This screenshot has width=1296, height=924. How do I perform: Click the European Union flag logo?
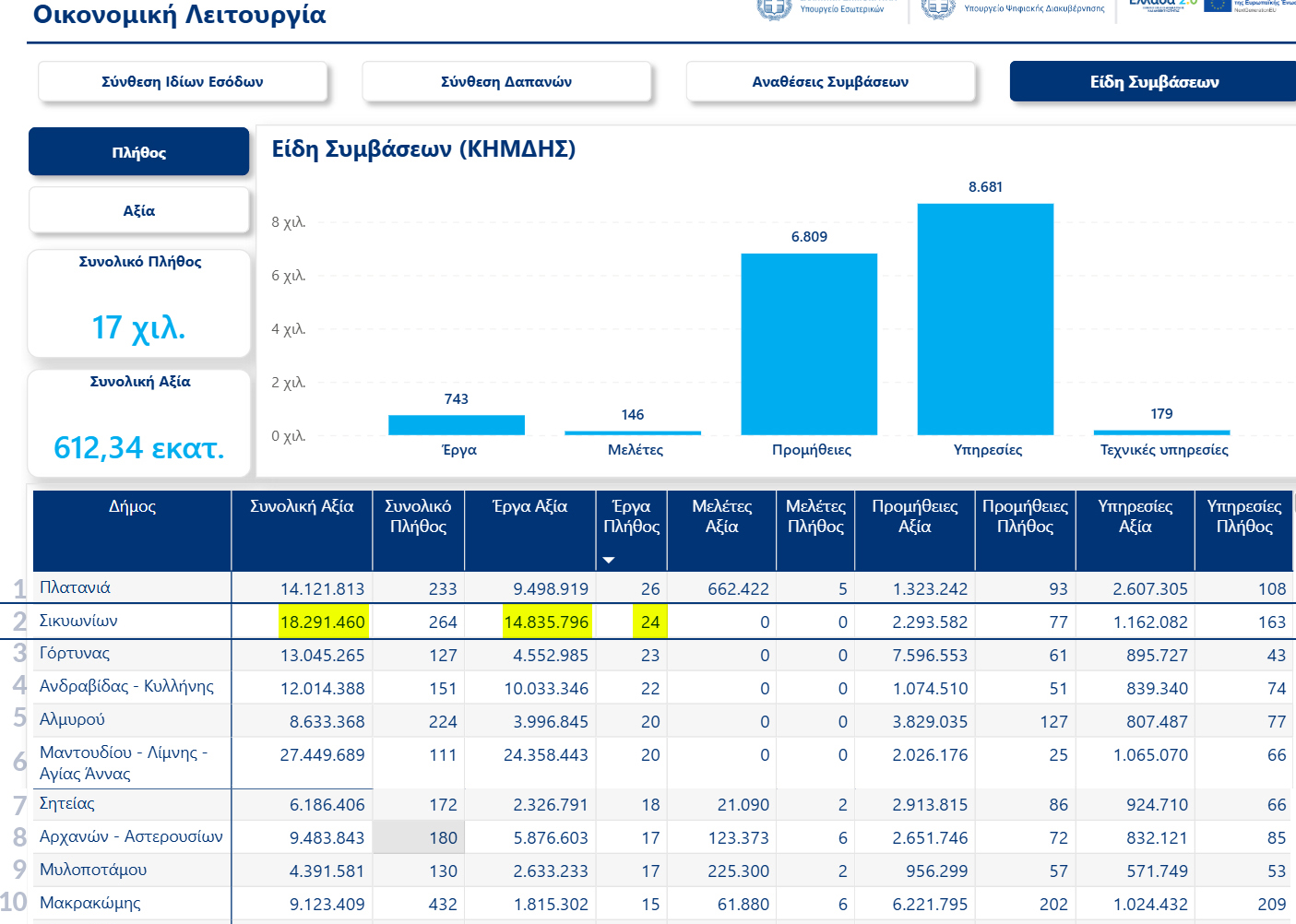pyautogui.click(x=1218, y=5)
